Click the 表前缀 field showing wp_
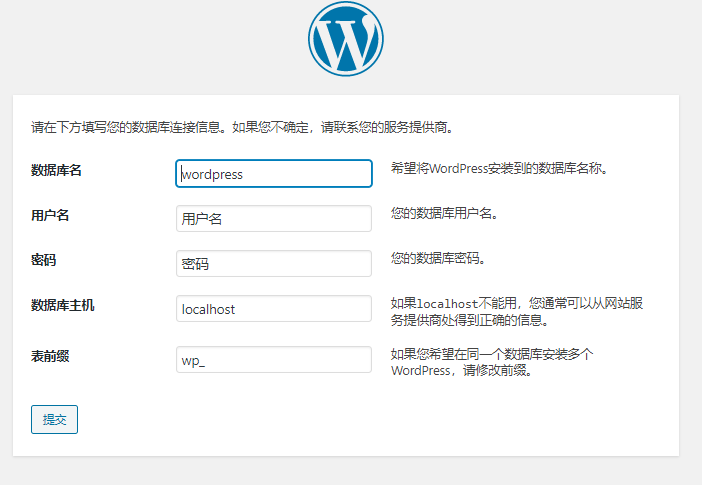 coord(274,360)
